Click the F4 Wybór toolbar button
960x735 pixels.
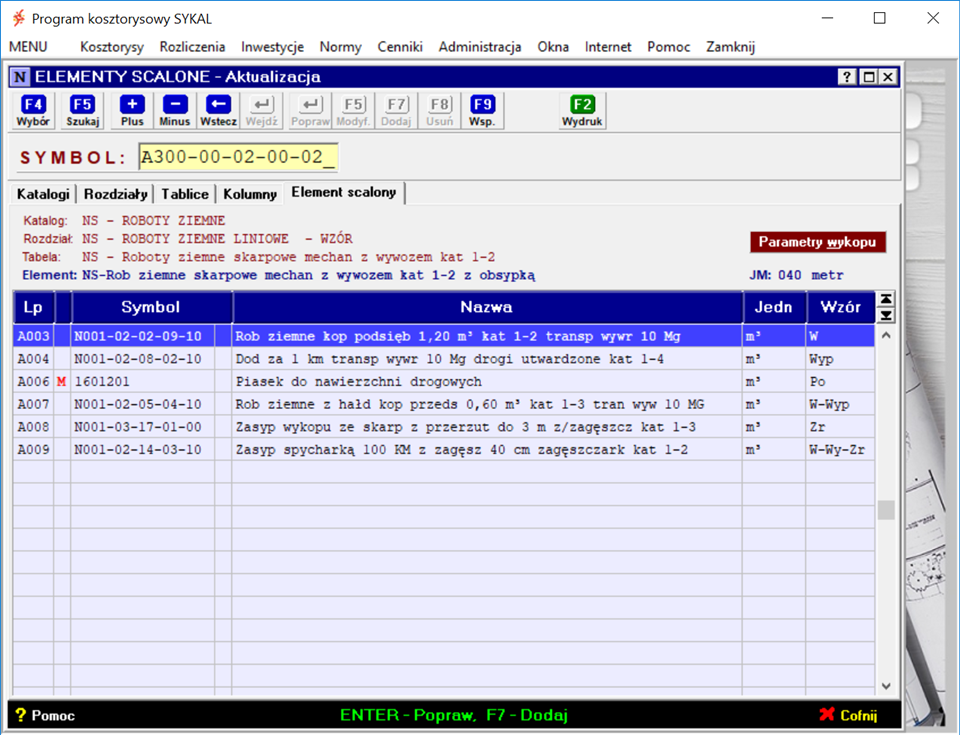click(33, 111)
